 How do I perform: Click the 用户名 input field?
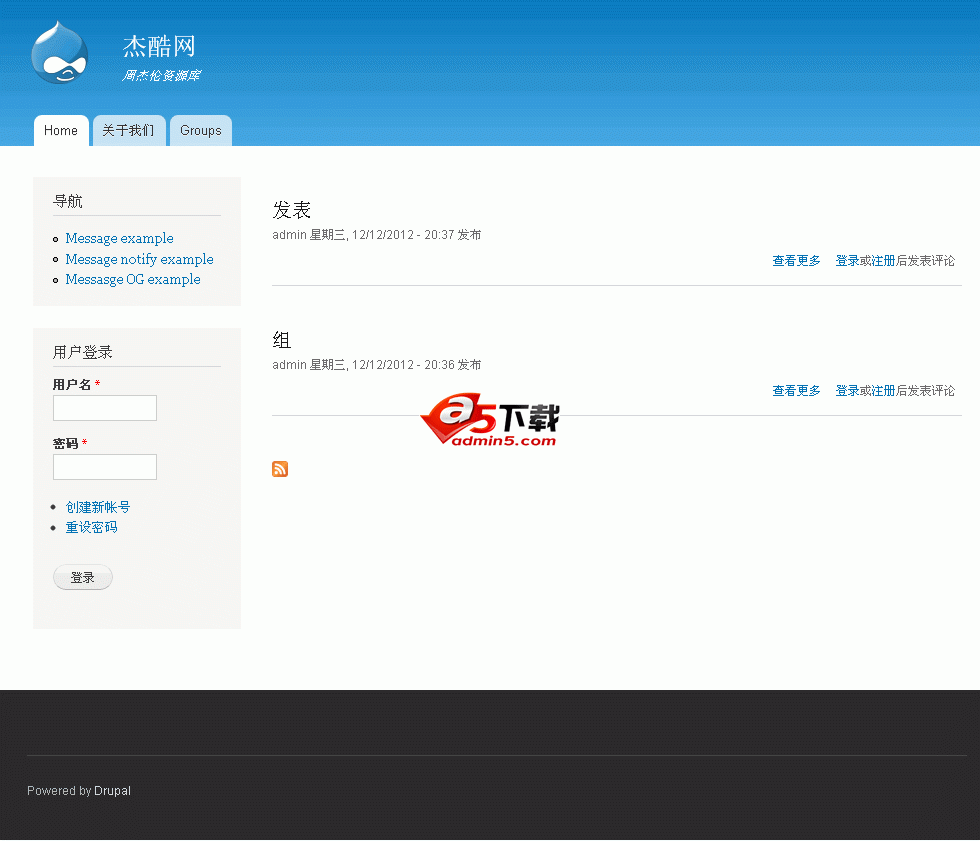[x=104, y=408]
